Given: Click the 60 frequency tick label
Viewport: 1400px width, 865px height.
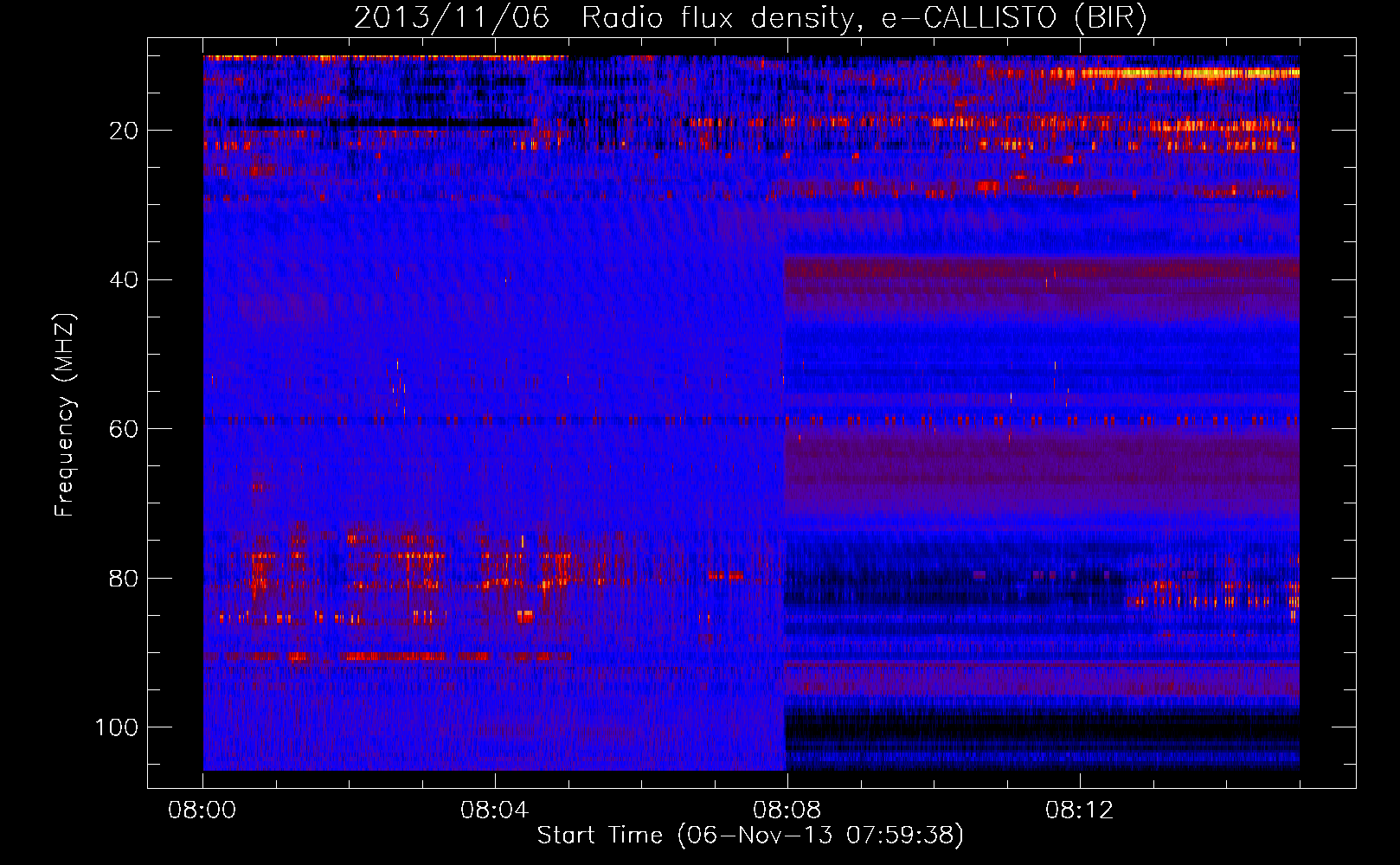Looking at the screenshot, I should click(124, 429).
